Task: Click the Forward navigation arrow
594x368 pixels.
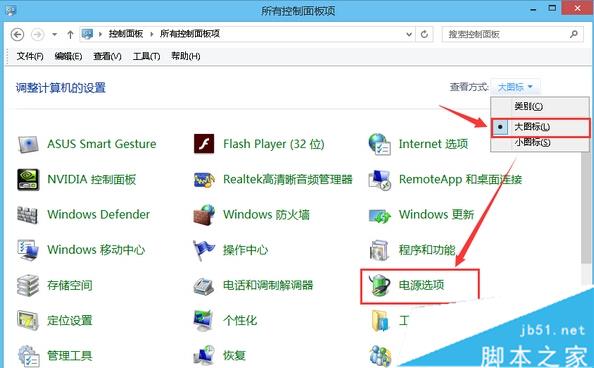Action: coord(37,35)
